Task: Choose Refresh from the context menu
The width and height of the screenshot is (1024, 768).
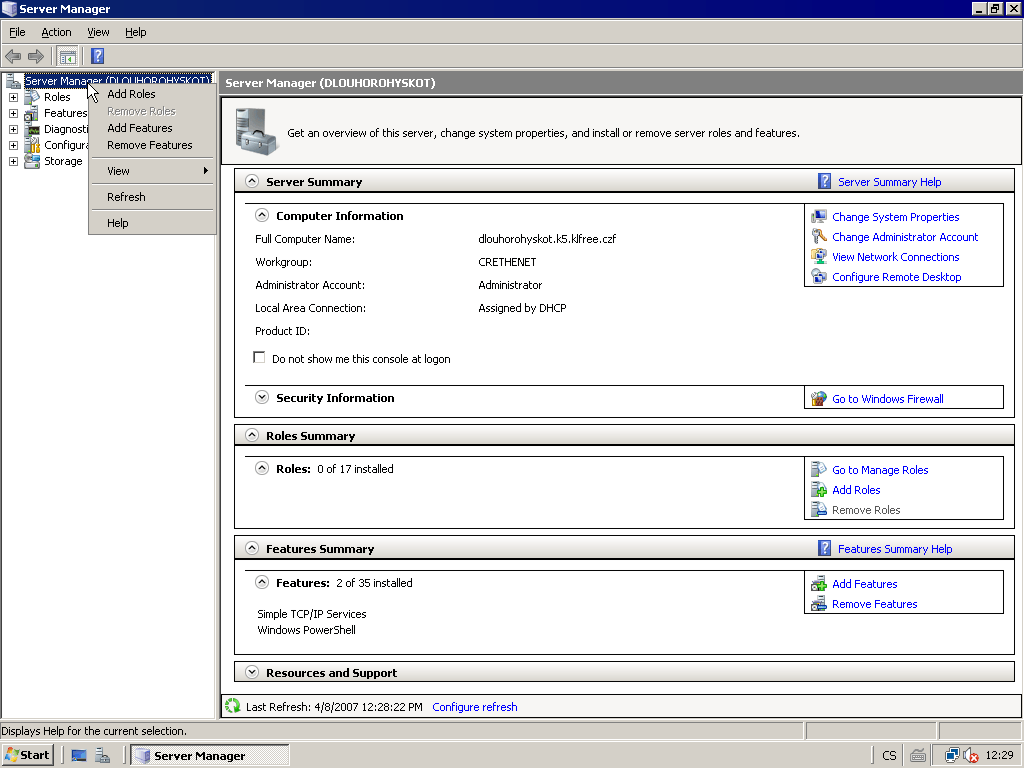Action: pos(152,197)
